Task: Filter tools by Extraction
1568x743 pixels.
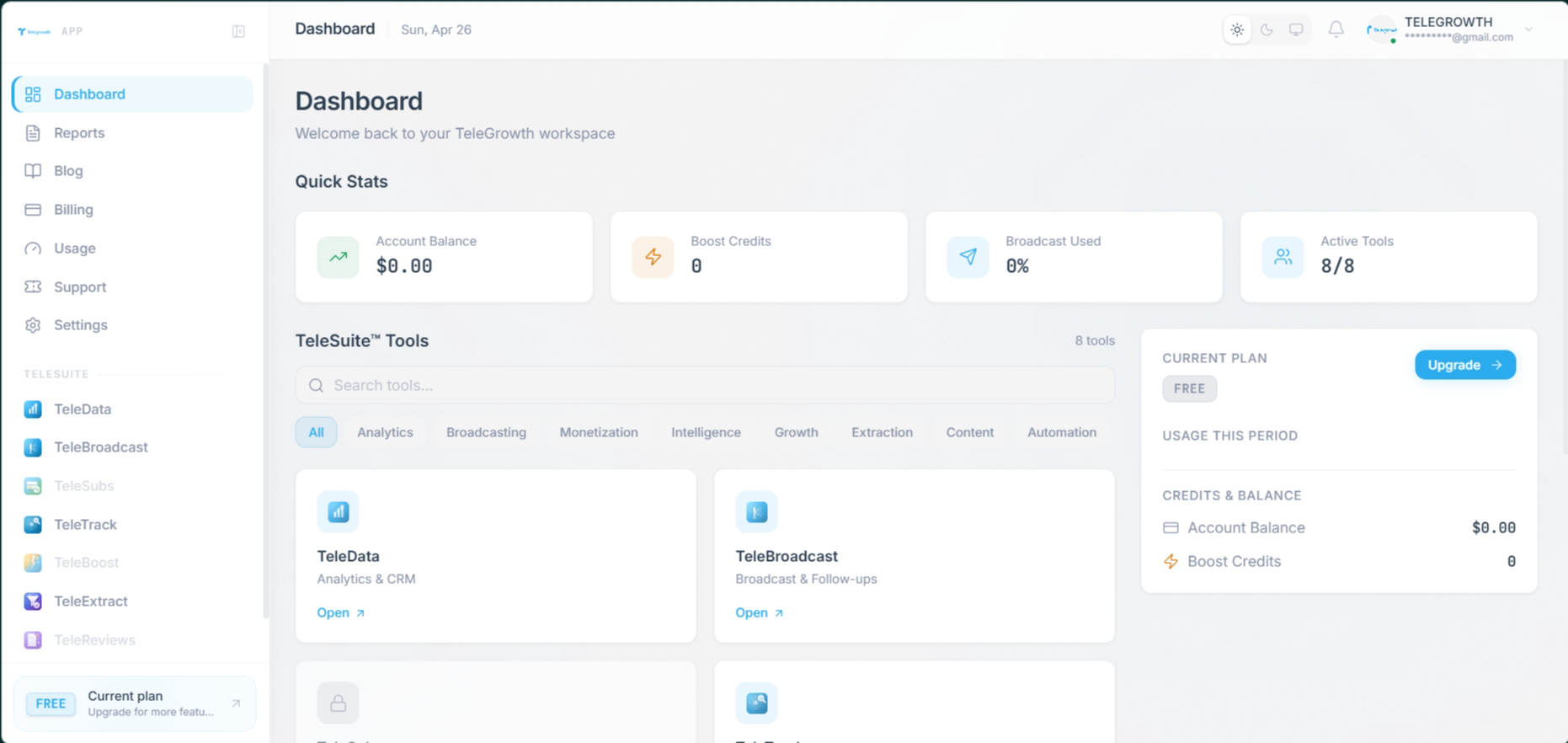Action: [882, 432]
